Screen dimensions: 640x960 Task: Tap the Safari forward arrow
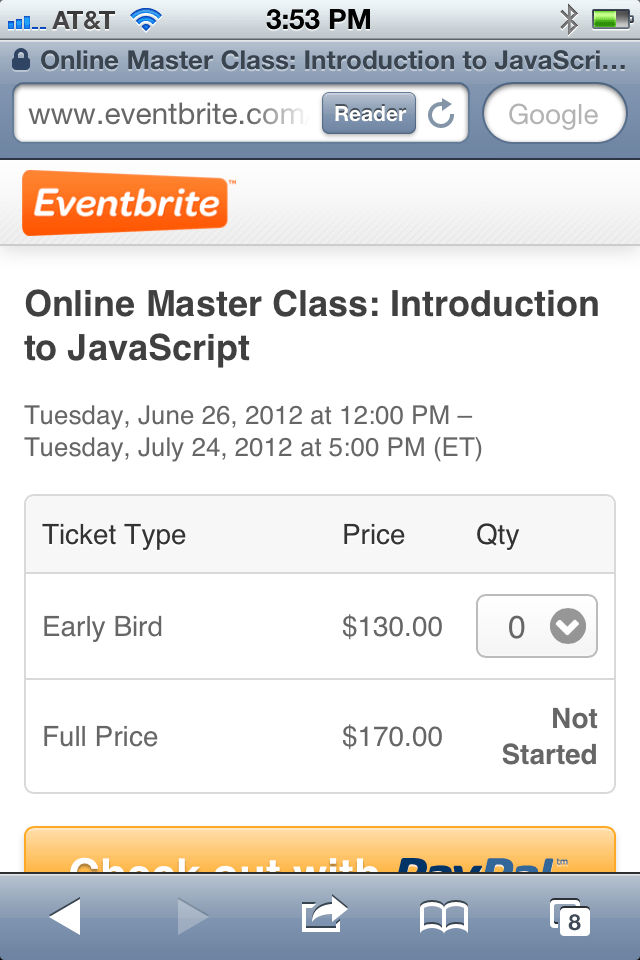coord(192,915)
